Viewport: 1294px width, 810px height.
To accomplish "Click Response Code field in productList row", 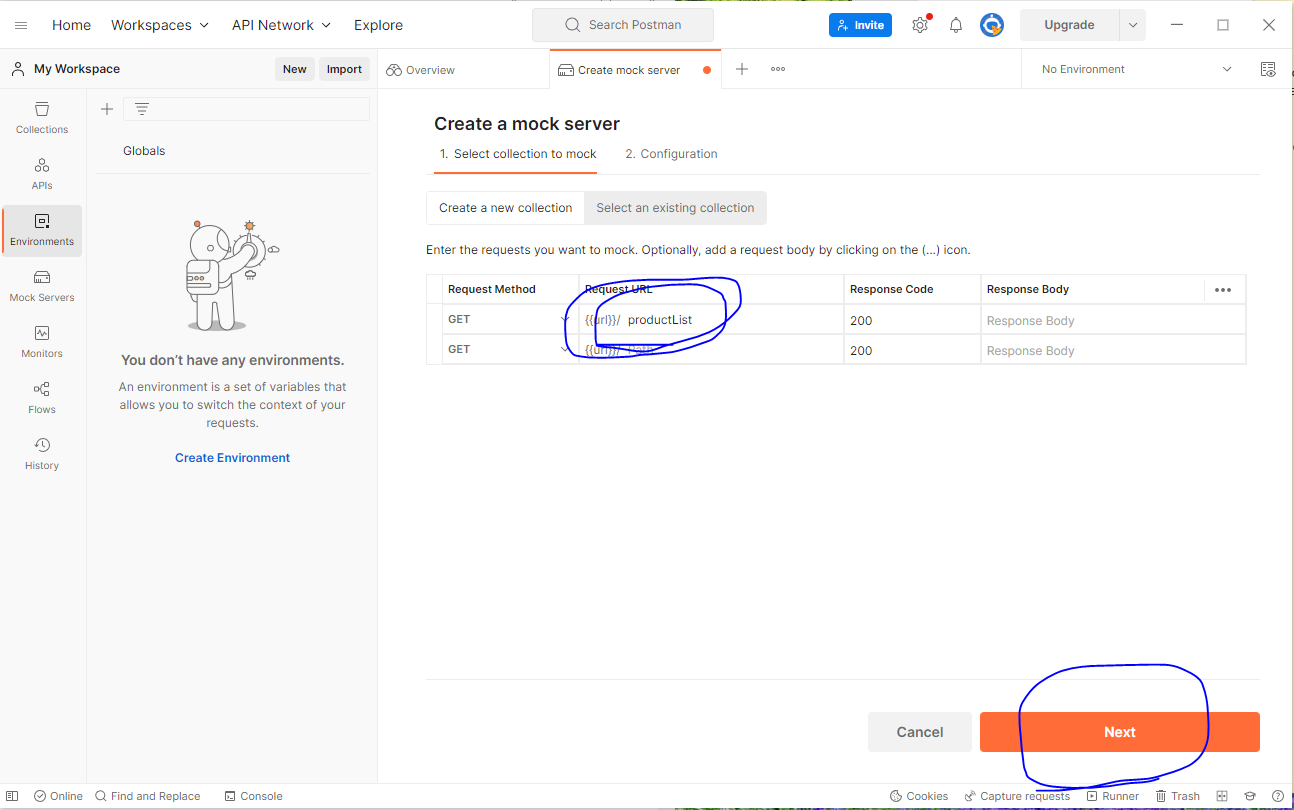I will (x=912, y=320).
